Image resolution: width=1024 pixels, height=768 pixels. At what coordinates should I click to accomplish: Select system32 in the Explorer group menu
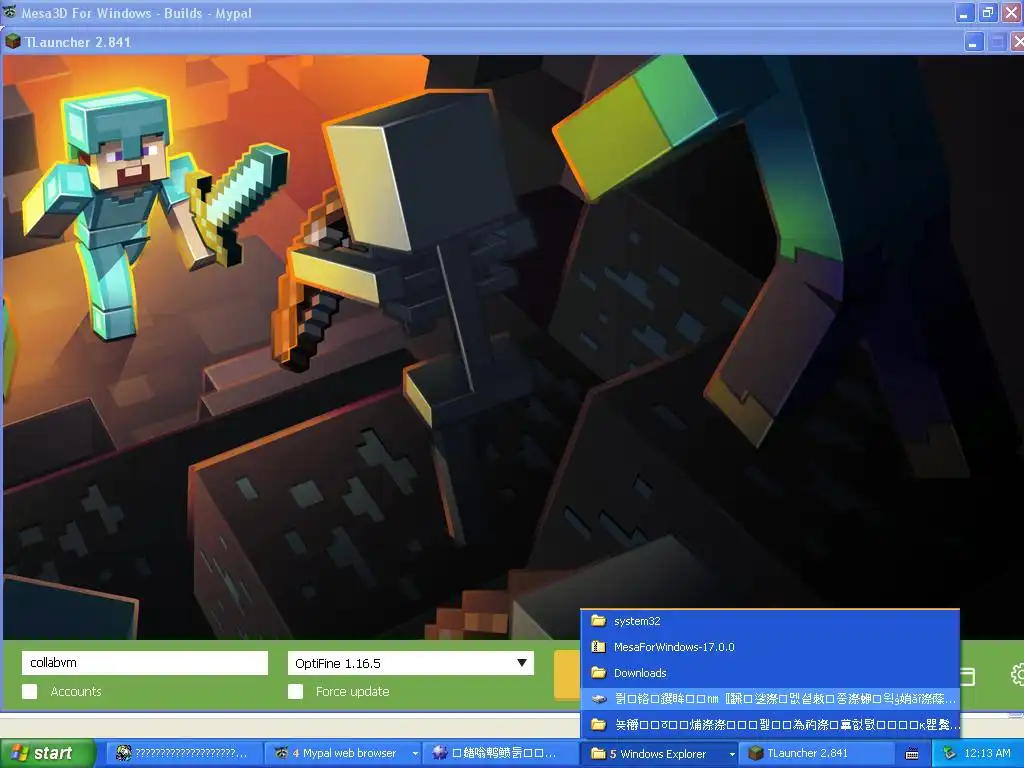click(770, 621)
